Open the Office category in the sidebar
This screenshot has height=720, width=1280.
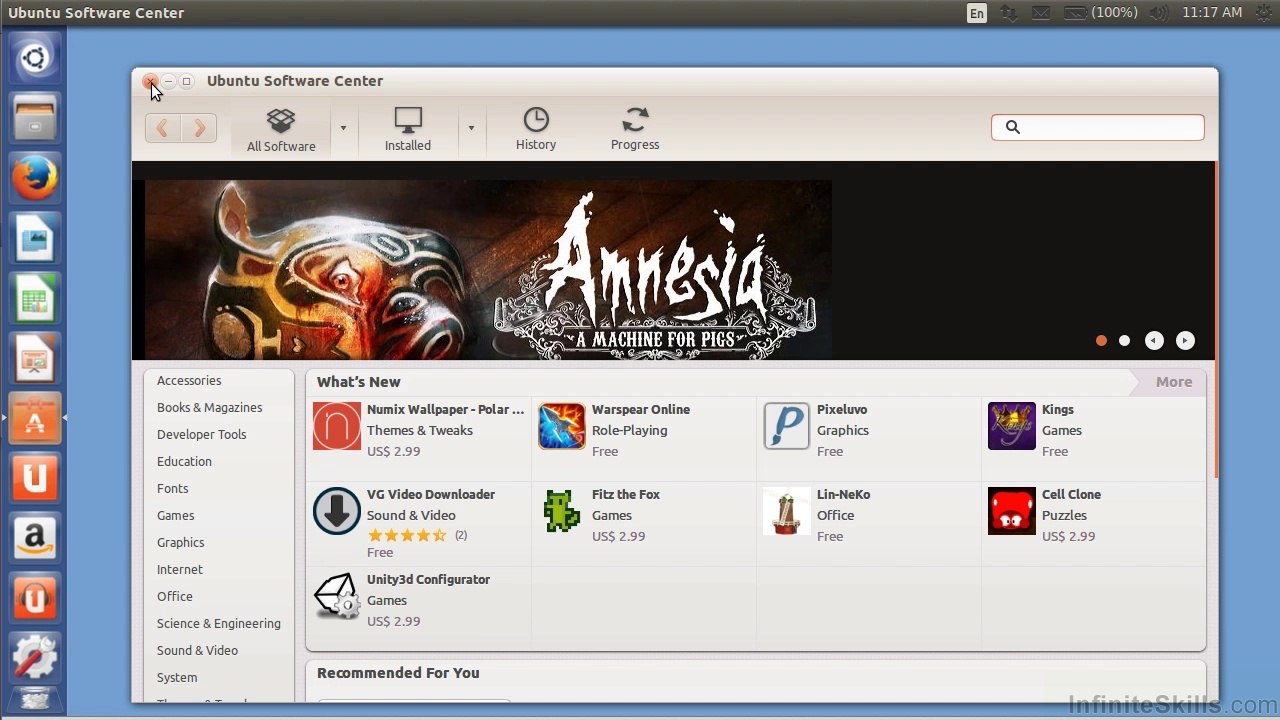[174, 597]
